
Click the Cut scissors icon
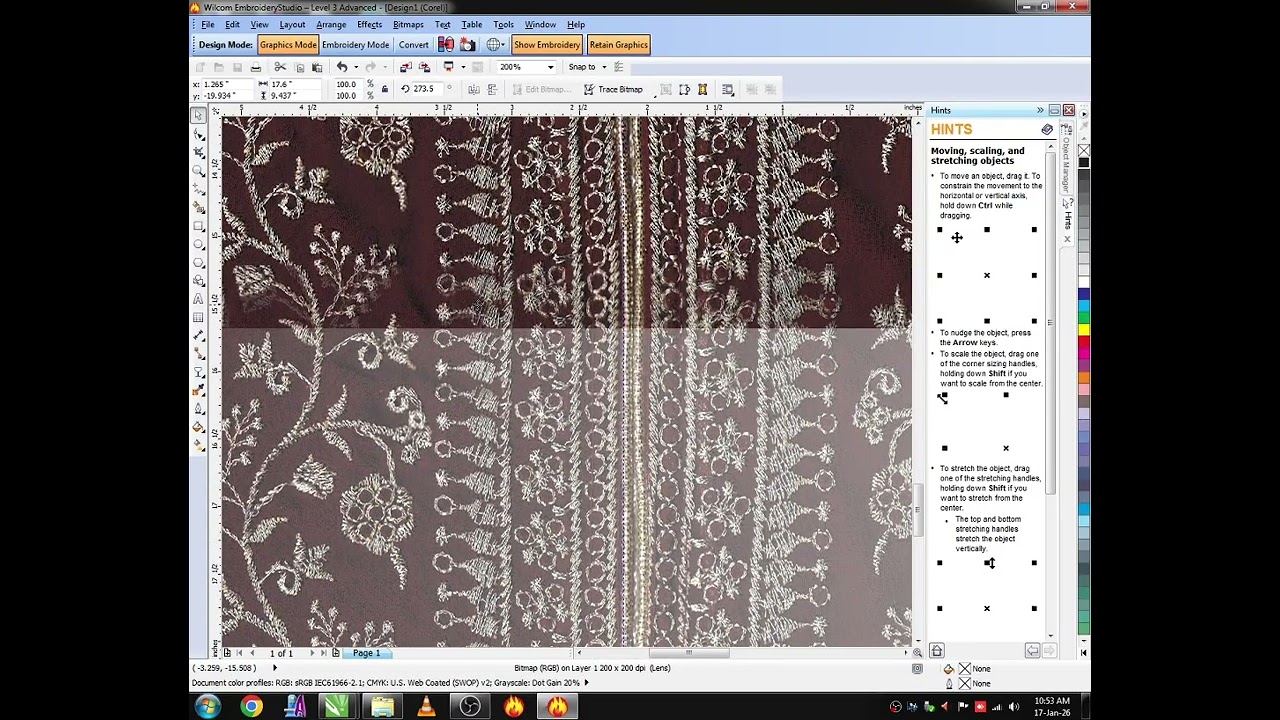(x=280, y=67)
